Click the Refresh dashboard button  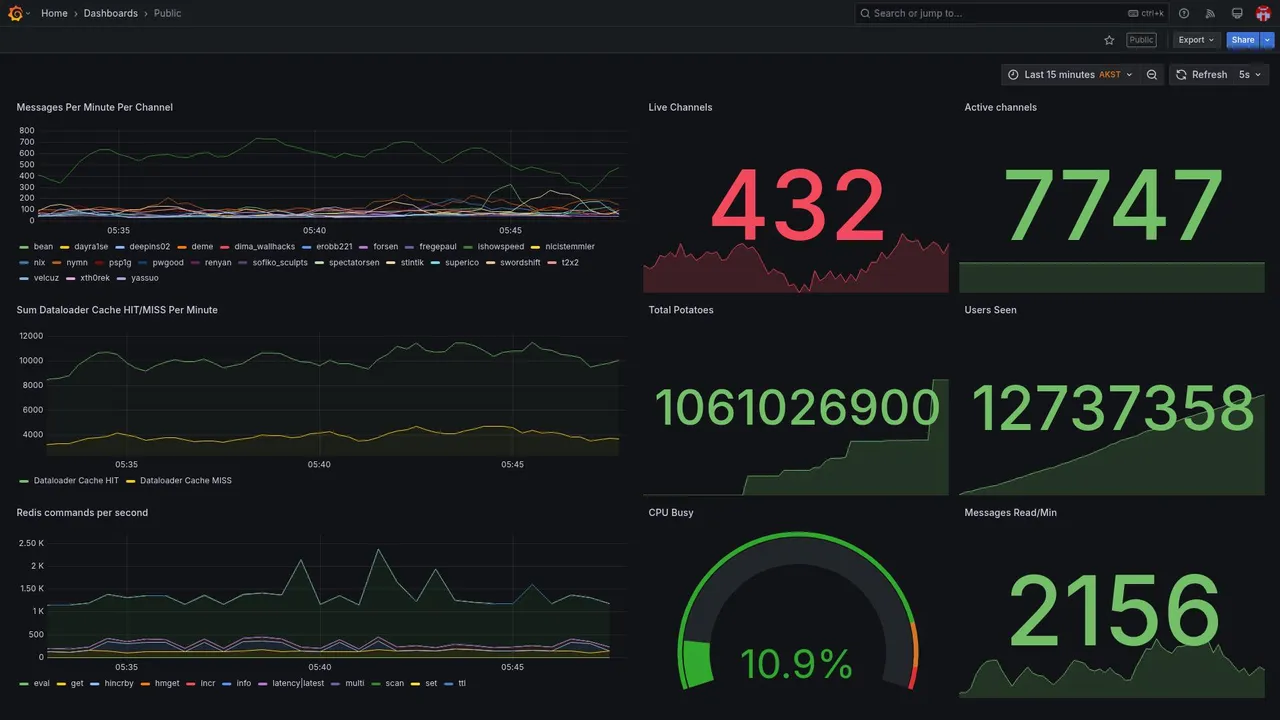(1201, 75)
